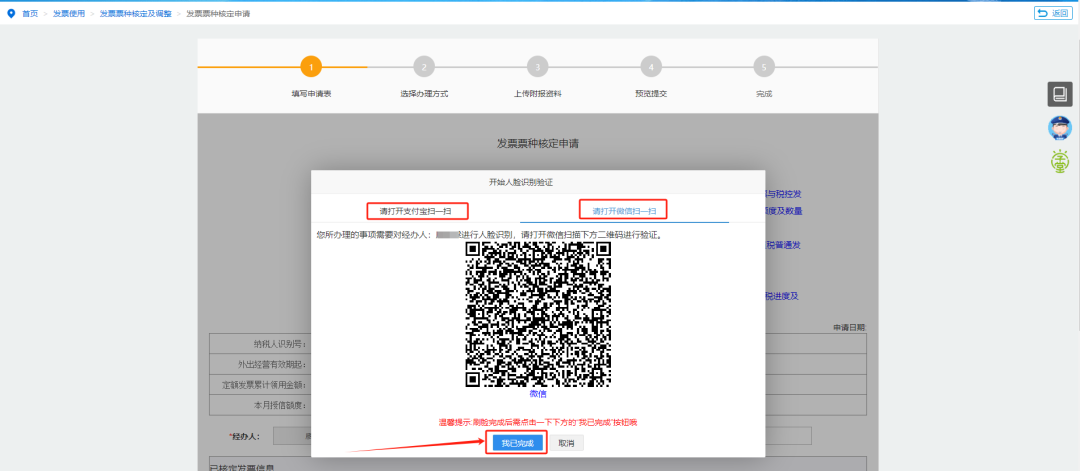Select step 4 circle 预览提交
The height and width of the screenshot is (471, 1080).
(x=651, y=67)
